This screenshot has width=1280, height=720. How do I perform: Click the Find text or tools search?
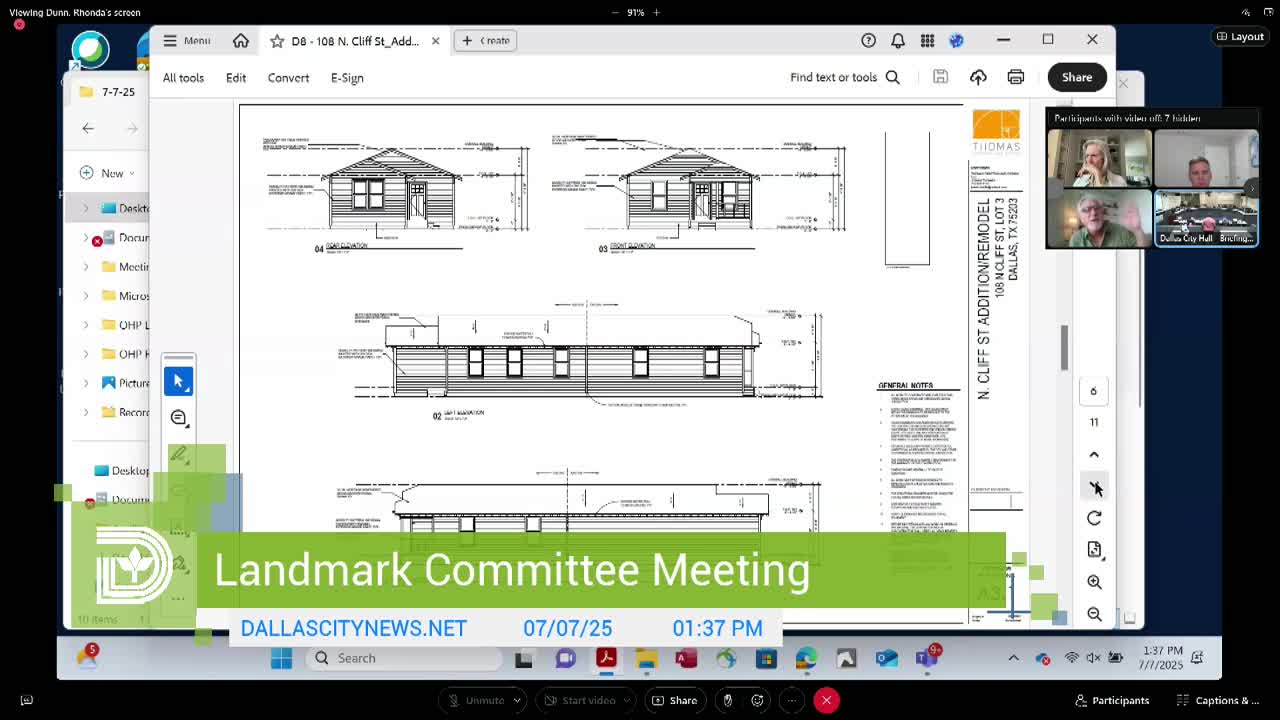(845, 77)
